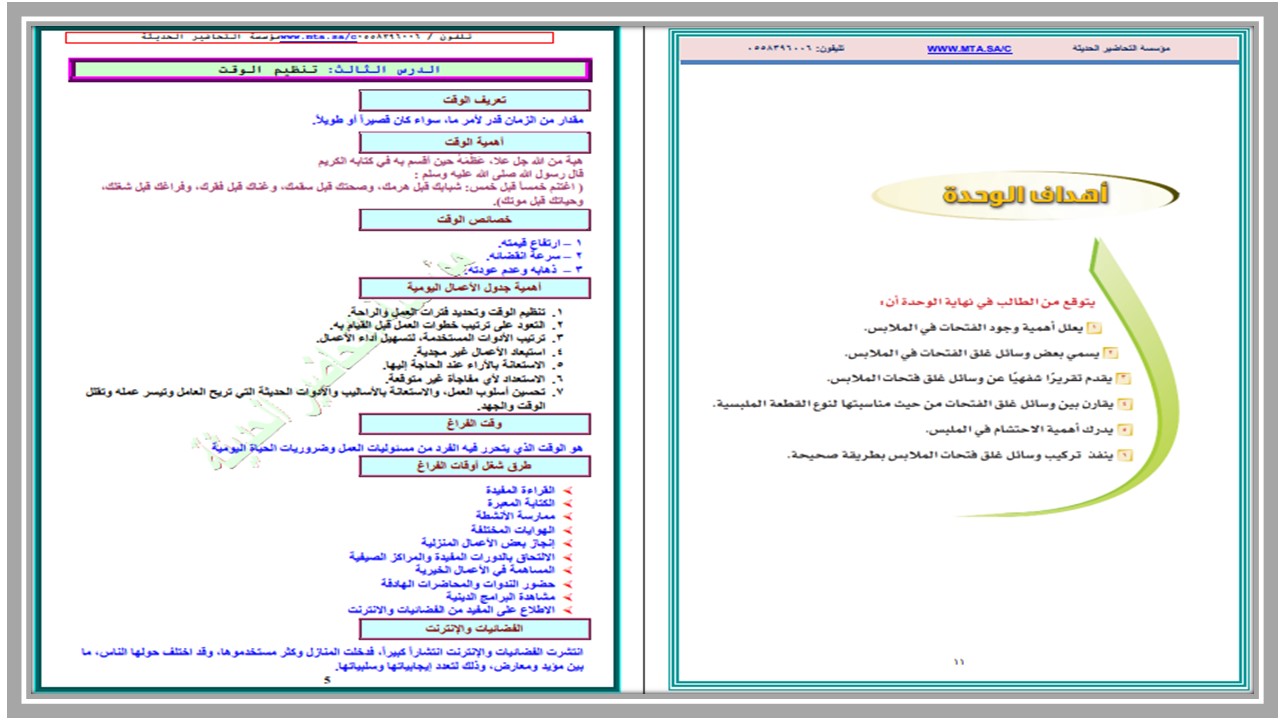Click the line 'سرعة انقضائه'
Image resolution: width=1280 pixels, height=720 pixels.
coord(536,256)
